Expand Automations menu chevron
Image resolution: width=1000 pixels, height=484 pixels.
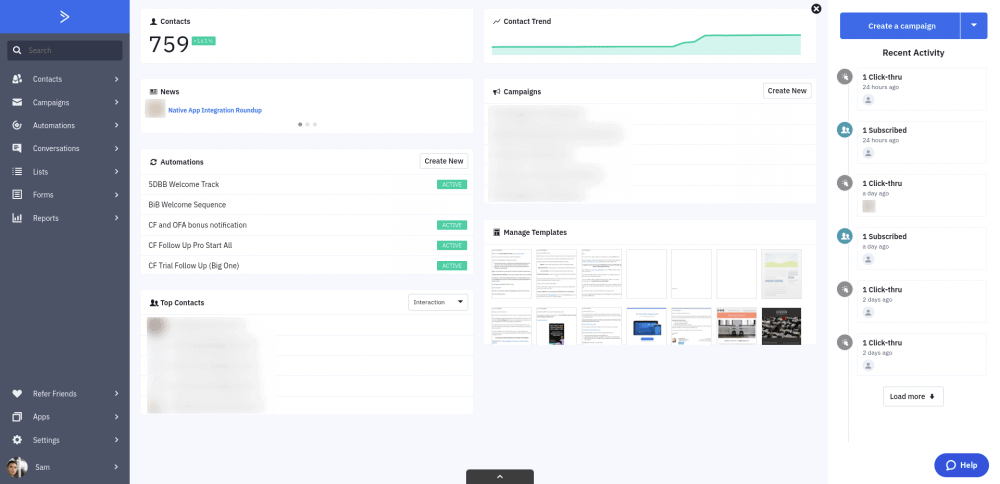click(117, 125)
